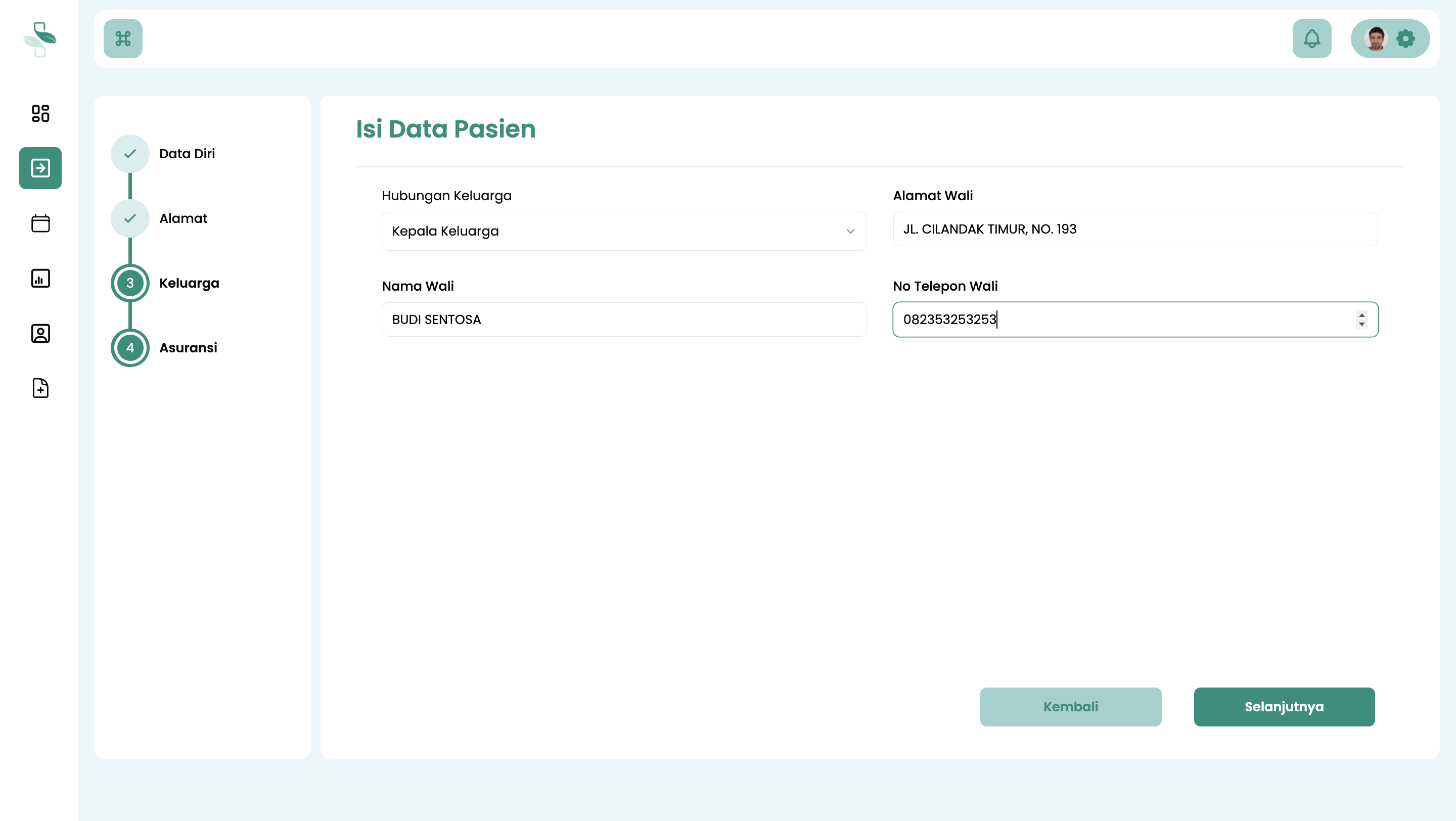
Task: Open the settings gear icon
Action: (x=1405, y=38)
